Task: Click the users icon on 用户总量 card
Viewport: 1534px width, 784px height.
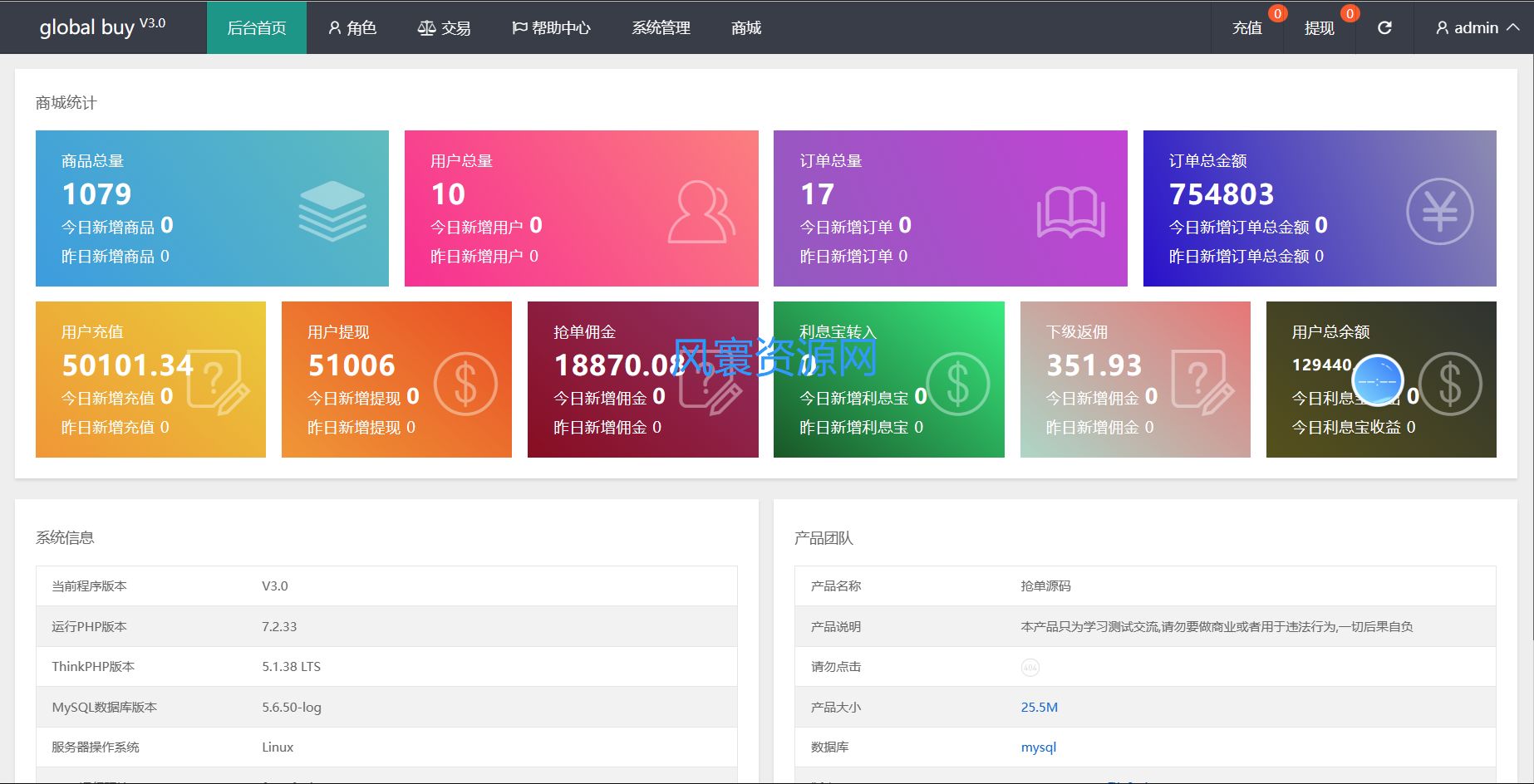Action: point(701,213)
